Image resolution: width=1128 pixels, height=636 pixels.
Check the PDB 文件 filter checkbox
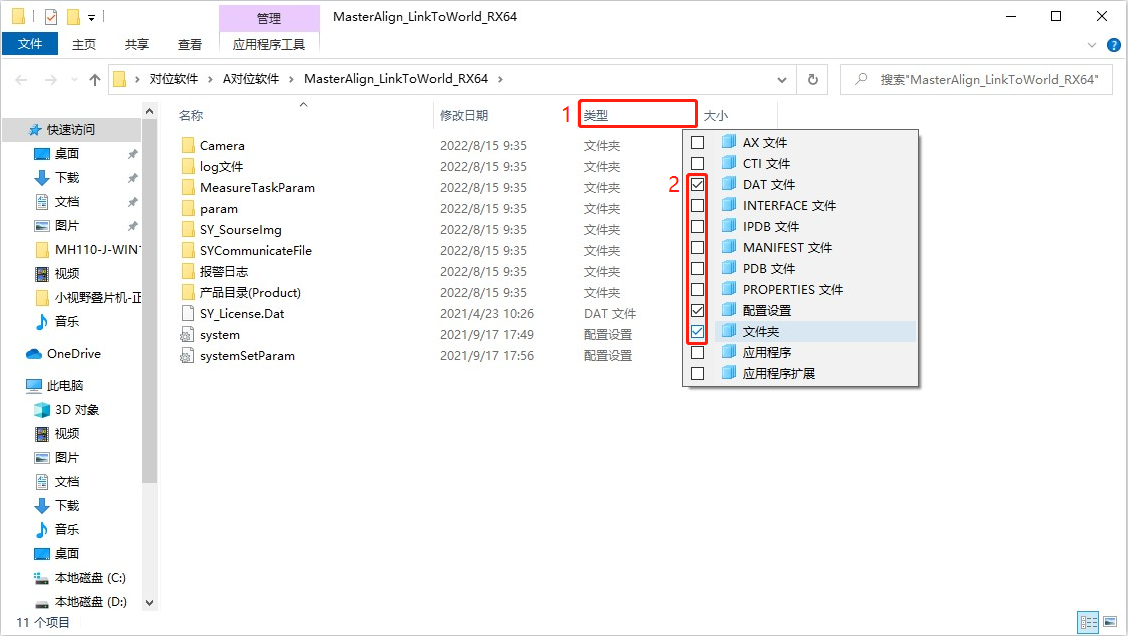pyautogui.click(x=698, y=269)
